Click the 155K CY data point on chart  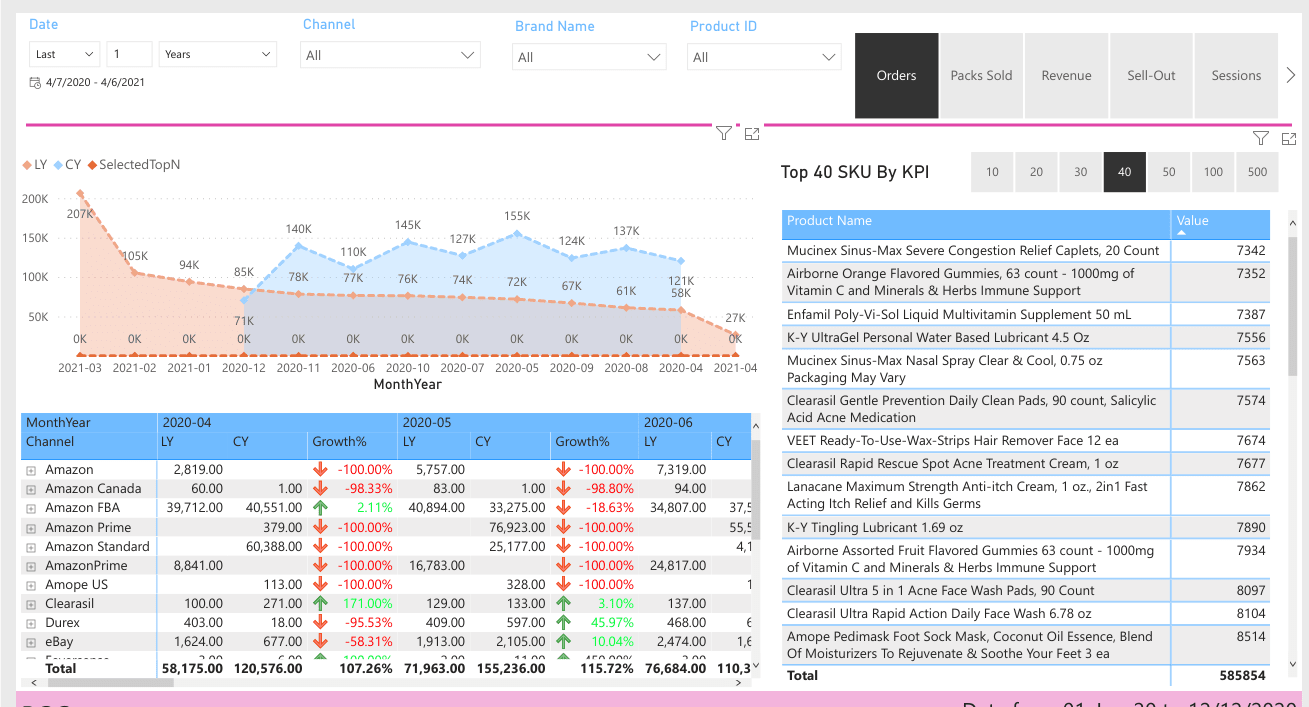coord(517,234)
